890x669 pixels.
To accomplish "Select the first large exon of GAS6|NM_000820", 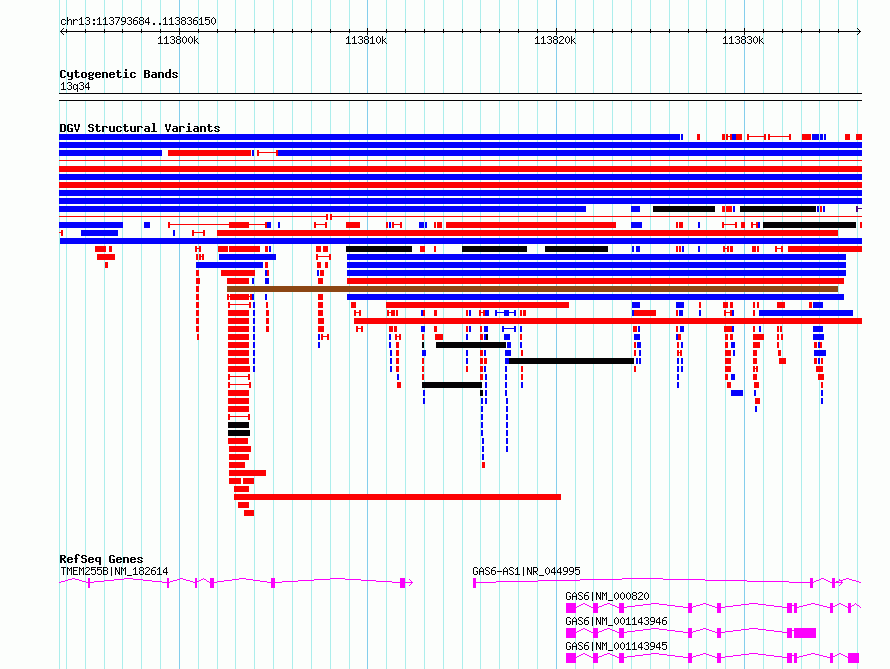I will (x=571, y=608).
